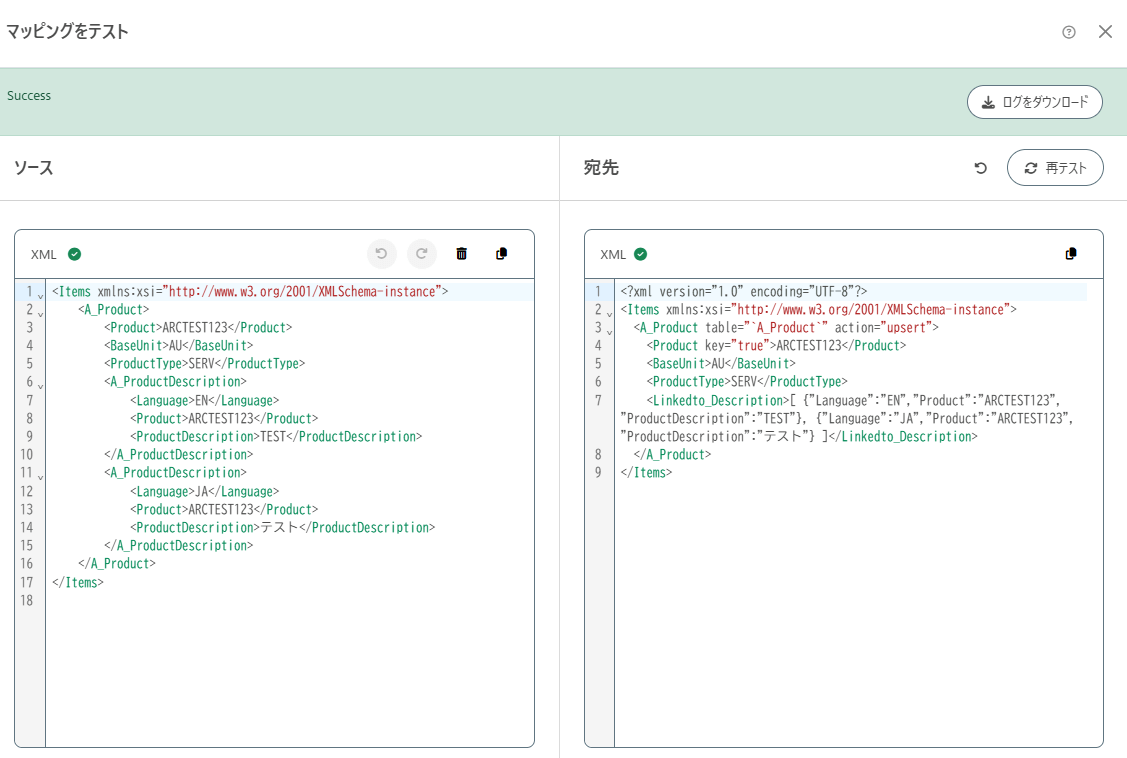This screenshot has height=758, width=1127.
Task: Click the 再テスト retest button
Action: (x=1054, y=167)
